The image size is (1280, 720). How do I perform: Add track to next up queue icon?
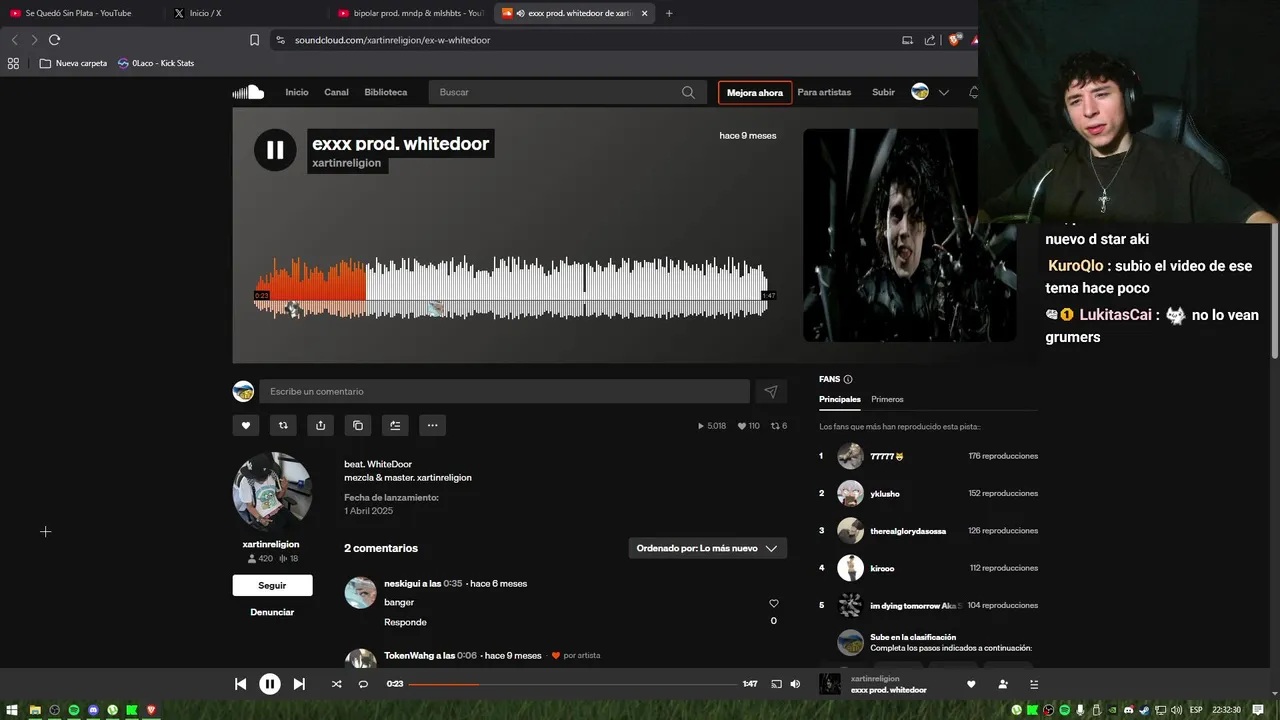pos(395,425)
